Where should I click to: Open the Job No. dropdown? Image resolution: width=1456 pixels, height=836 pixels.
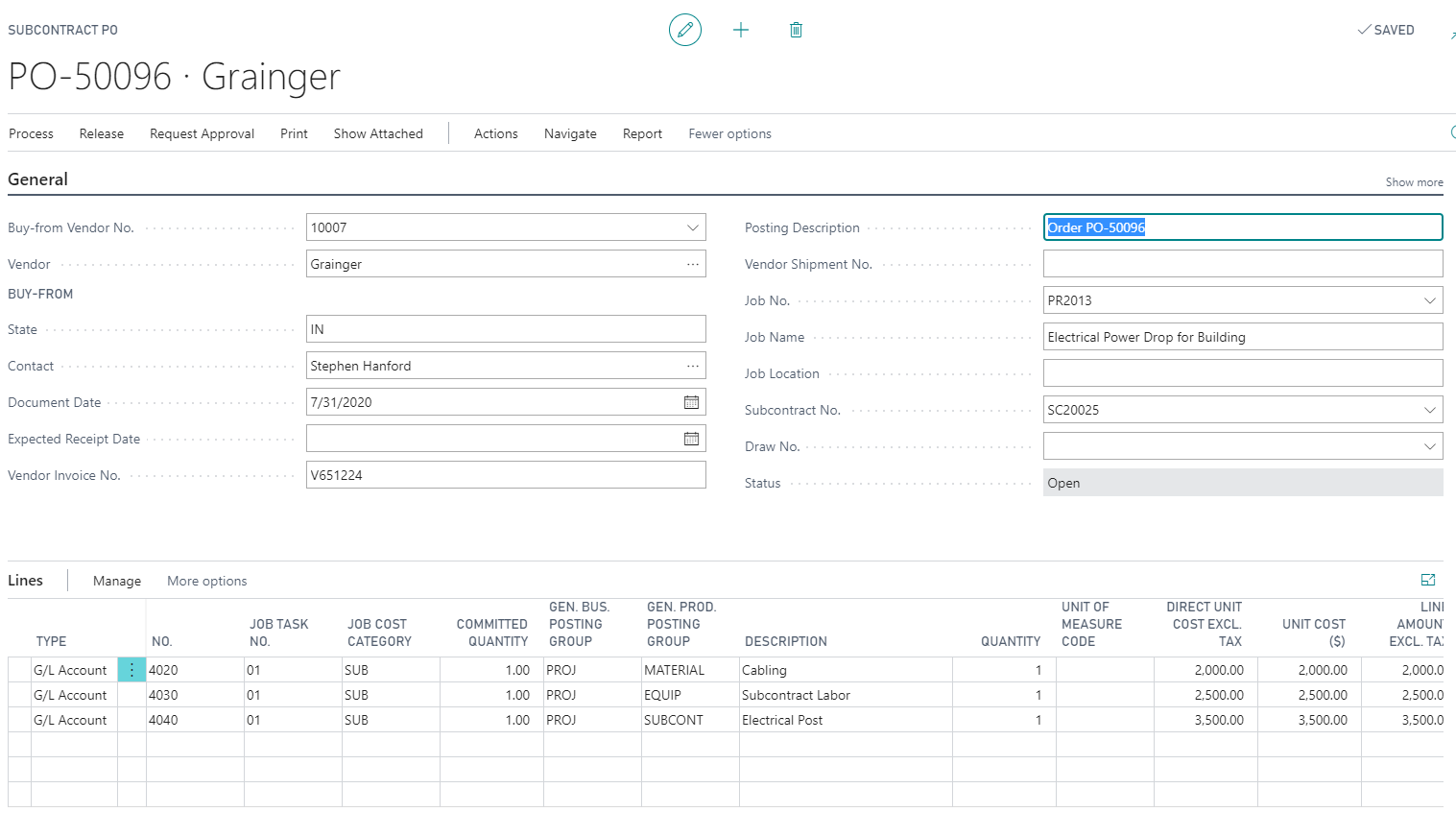coord(1430,299)
